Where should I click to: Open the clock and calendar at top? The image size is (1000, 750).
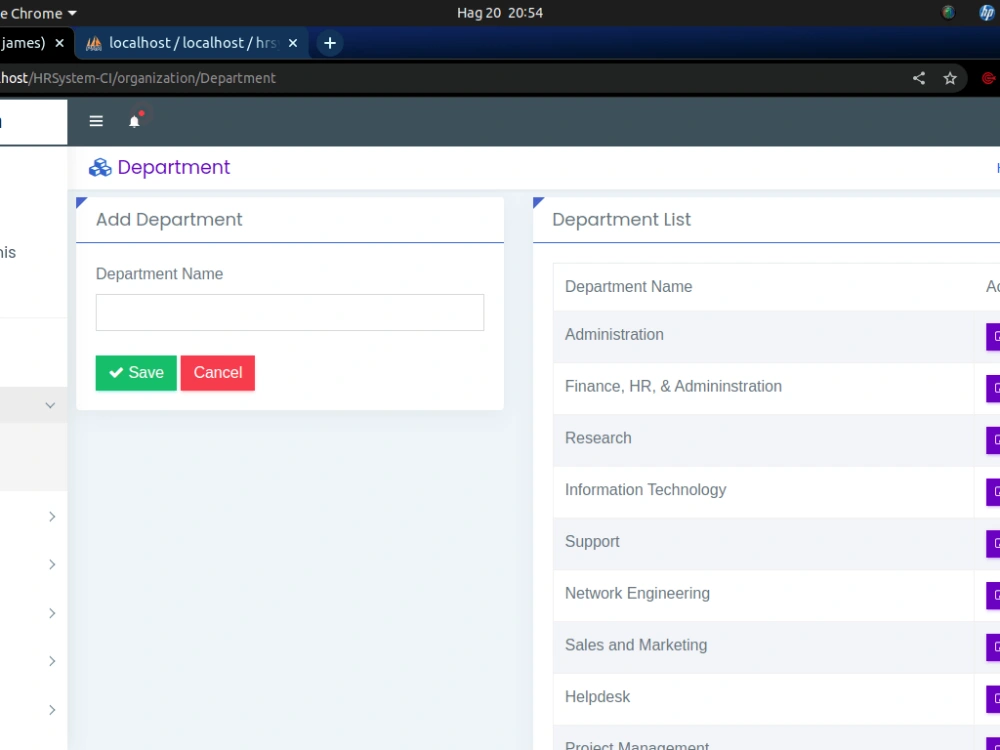coord(500,13)
